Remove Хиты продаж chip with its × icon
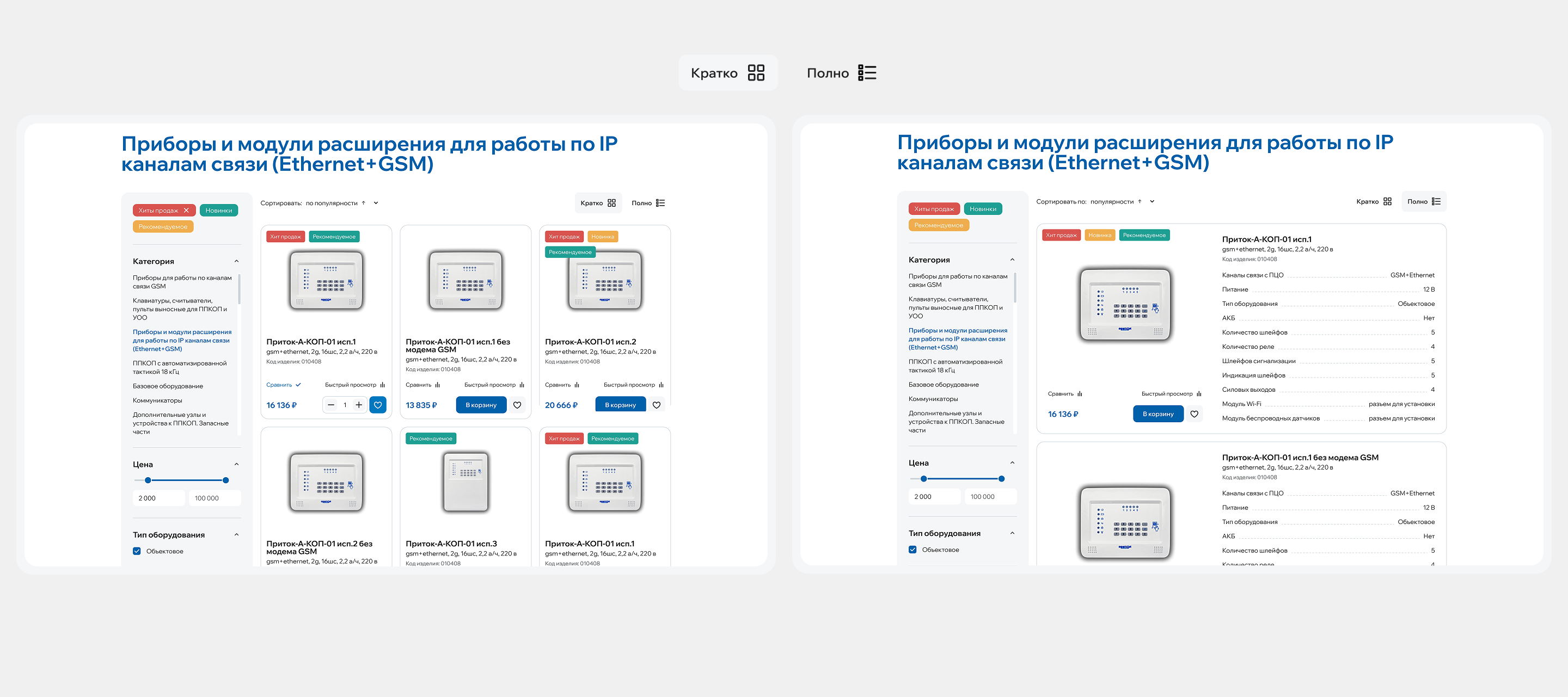Image resolution: width=1568 pixels, height=697 pixels. tap(186, 211)
